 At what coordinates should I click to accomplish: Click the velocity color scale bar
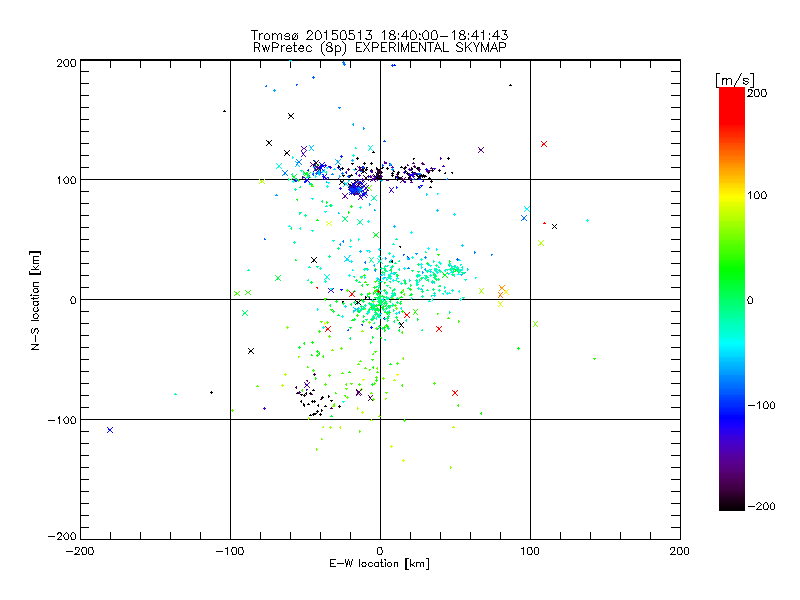pos(732,299)
